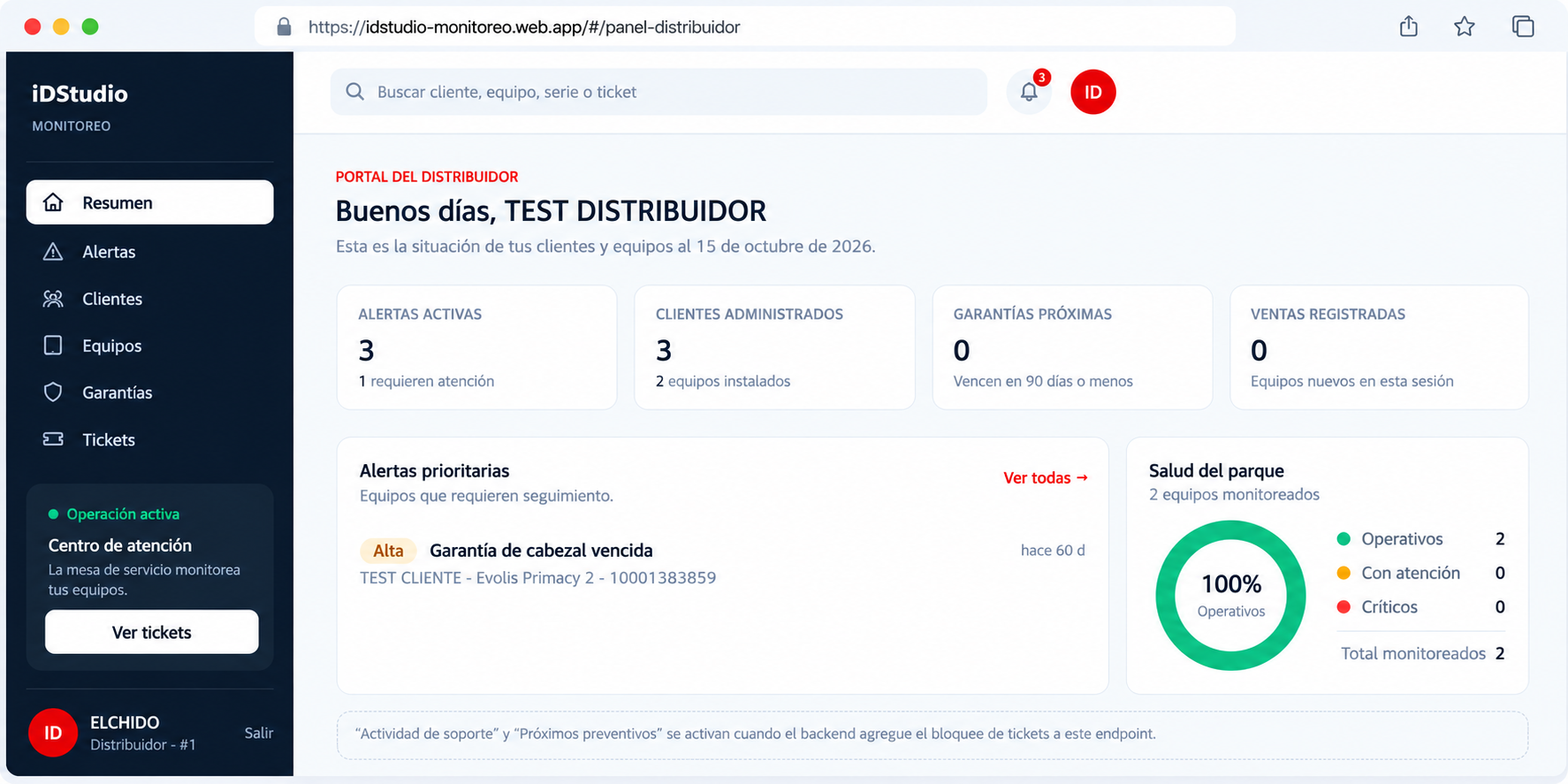
Task: Open the Clientes administrados card
Action: click(774, 347)
